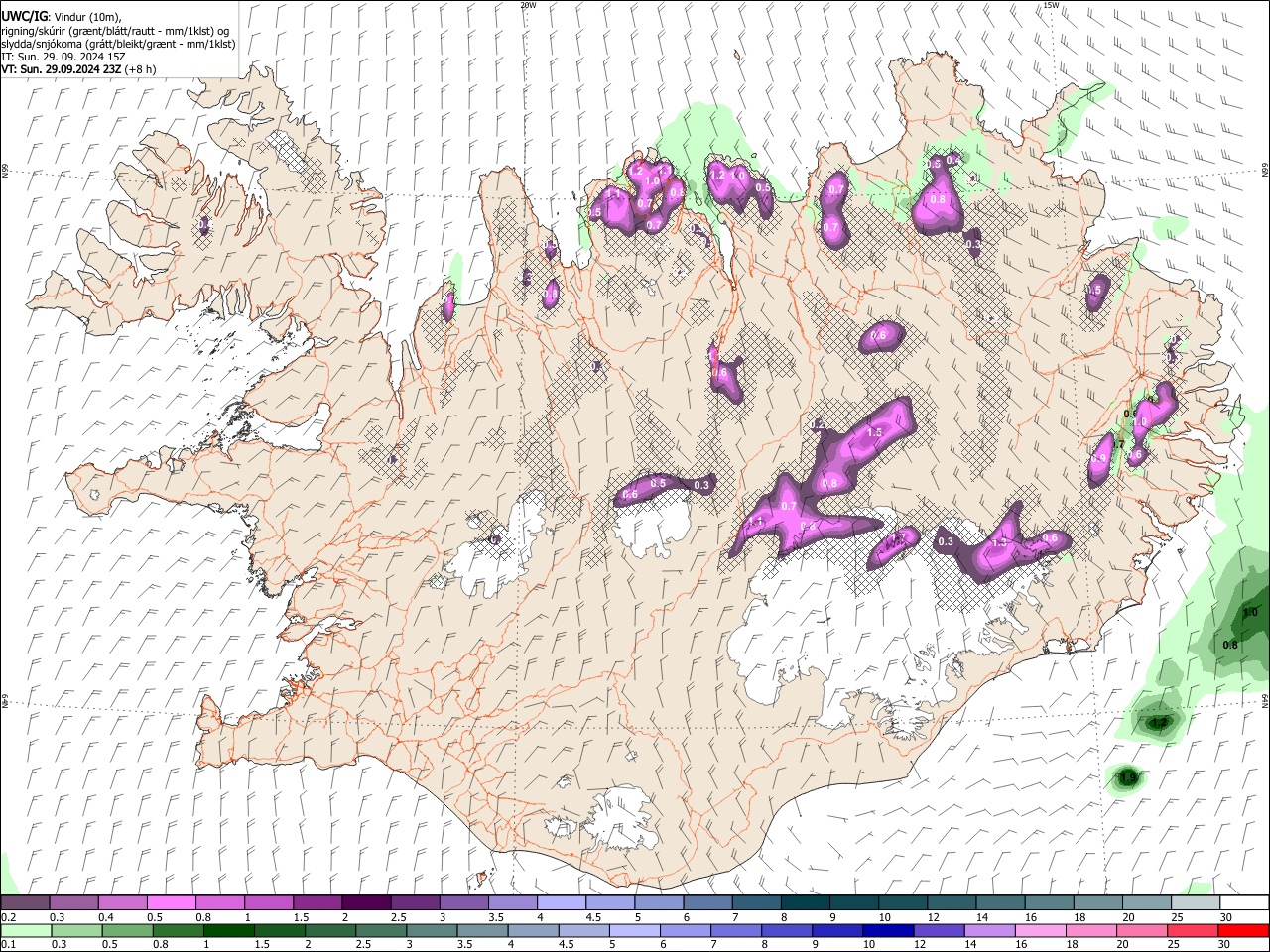Screen dimensions: 1270x952
Task: Select the darkest purple 2 snow legend swatch
Action: tap(365, 903)
